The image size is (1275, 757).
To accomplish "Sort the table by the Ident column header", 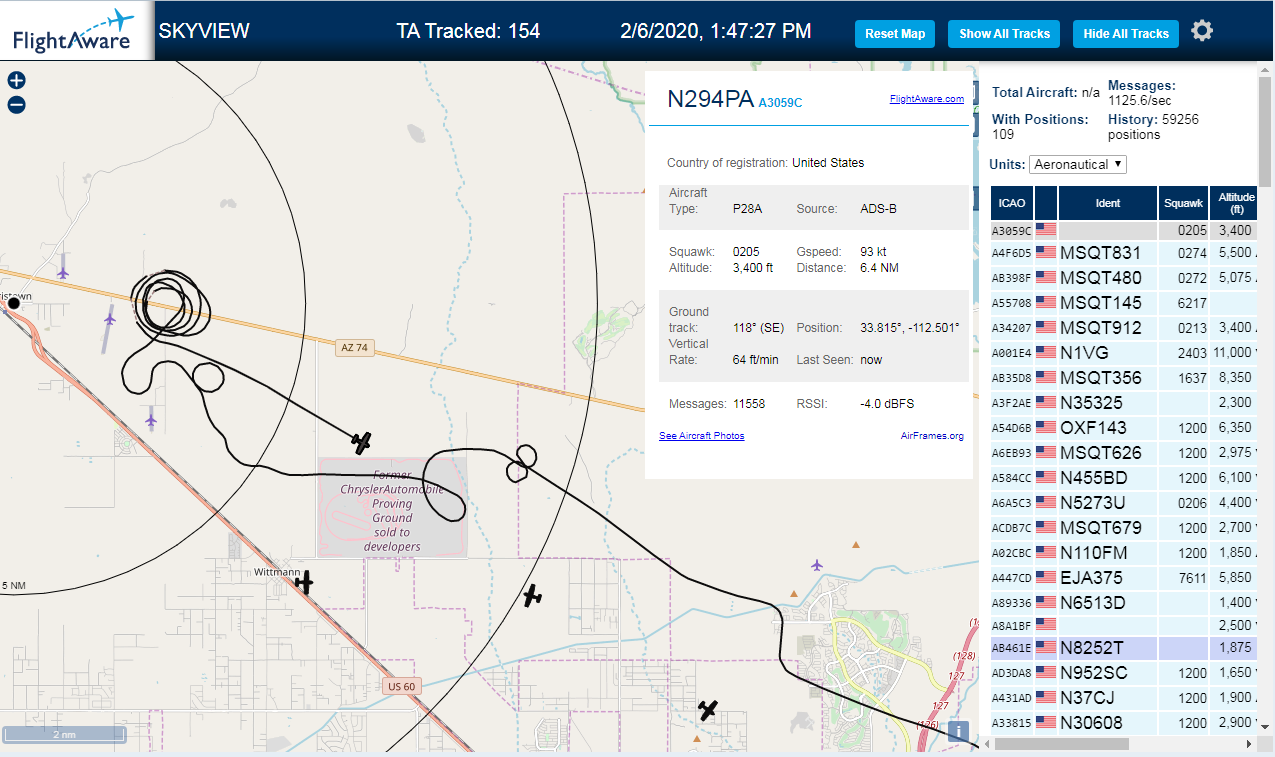I will click(1108, 203).
